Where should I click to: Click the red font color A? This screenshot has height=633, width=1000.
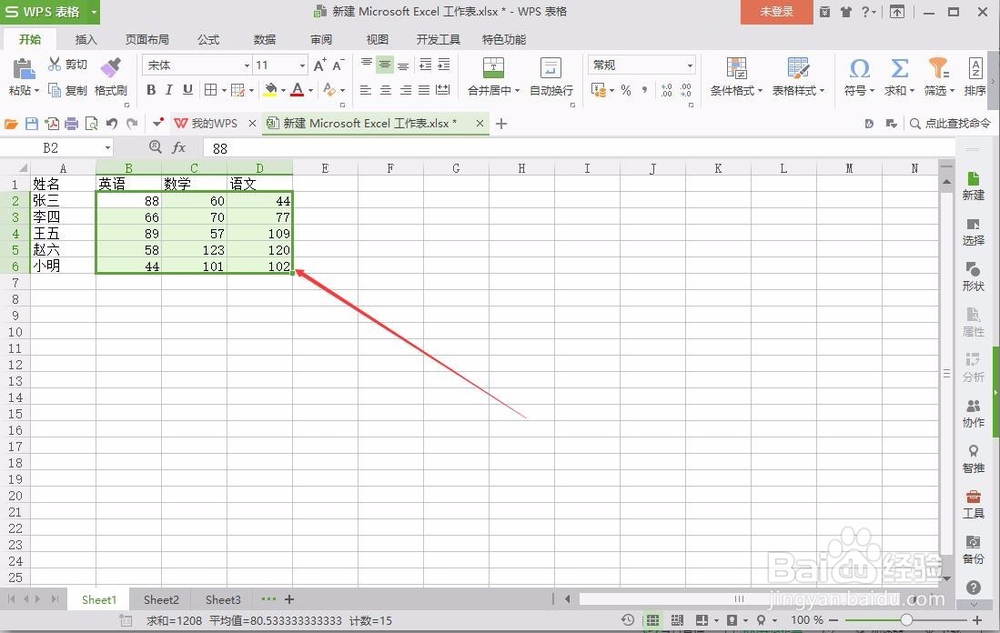coord(297,90)
